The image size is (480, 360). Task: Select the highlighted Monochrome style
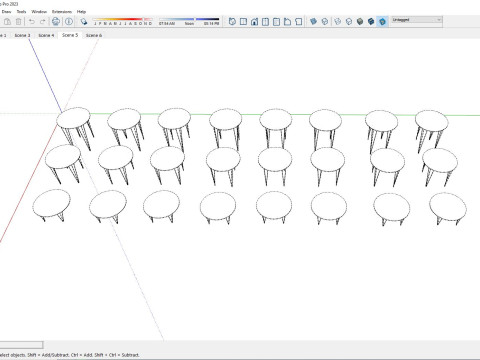coord(382,22)
